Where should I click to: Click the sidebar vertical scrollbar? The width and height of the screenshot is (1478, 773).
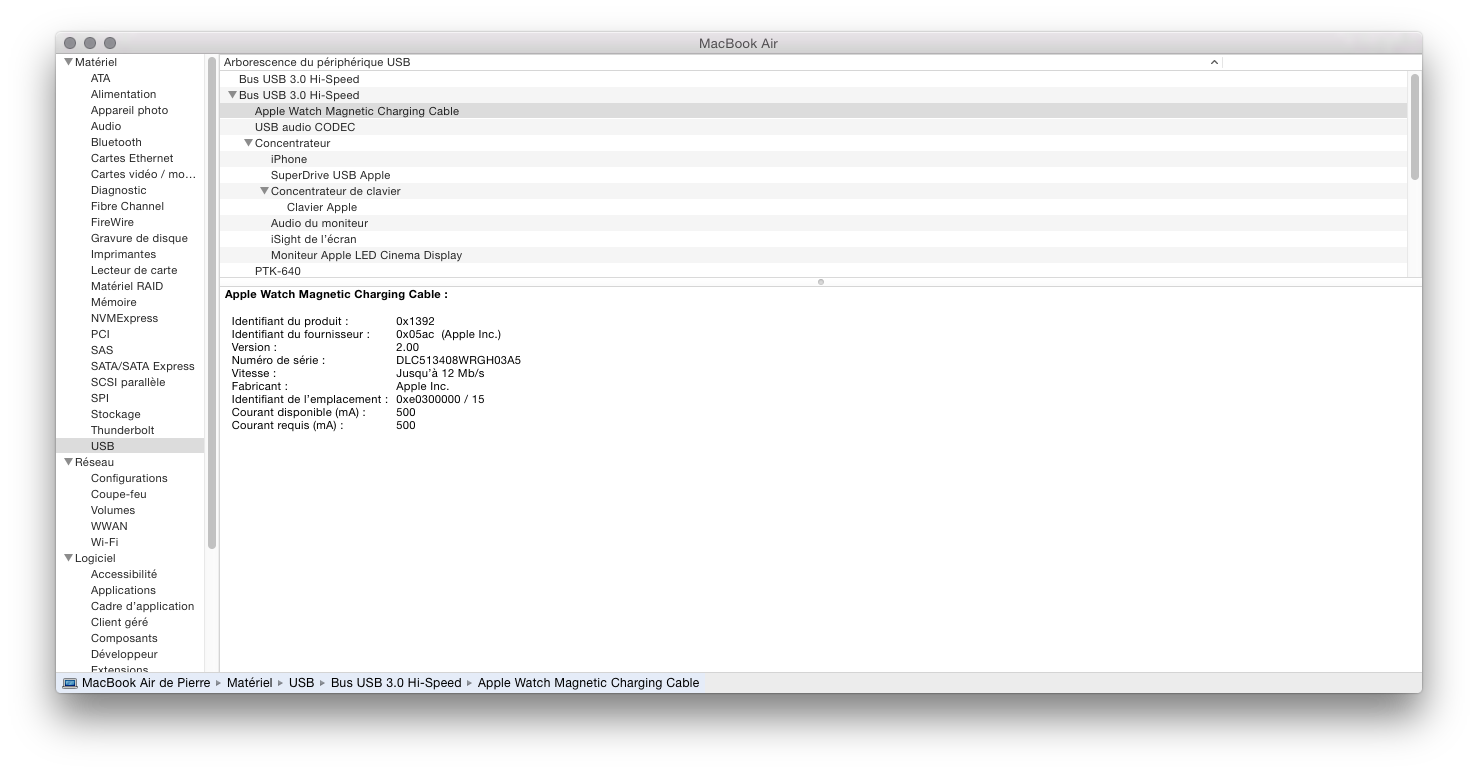[211, 302]
